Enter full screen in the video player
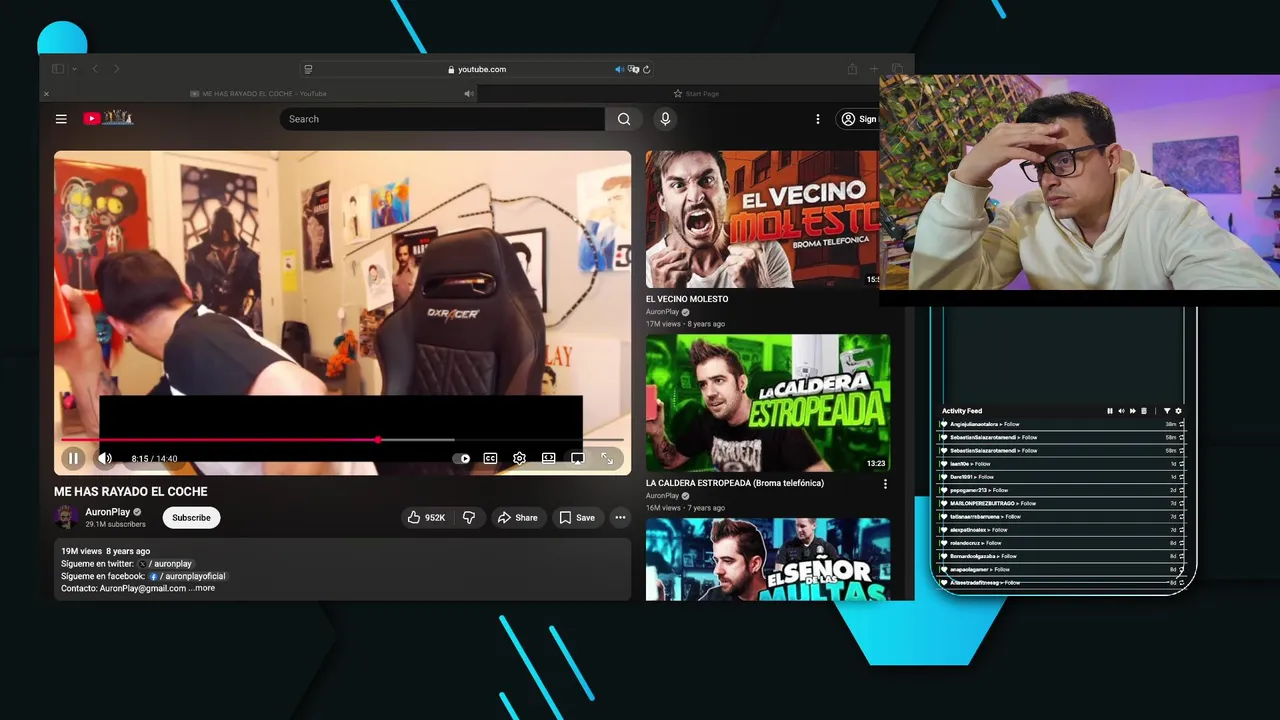This screenshot has width=1280, height=720. click(x=607, y=458)
